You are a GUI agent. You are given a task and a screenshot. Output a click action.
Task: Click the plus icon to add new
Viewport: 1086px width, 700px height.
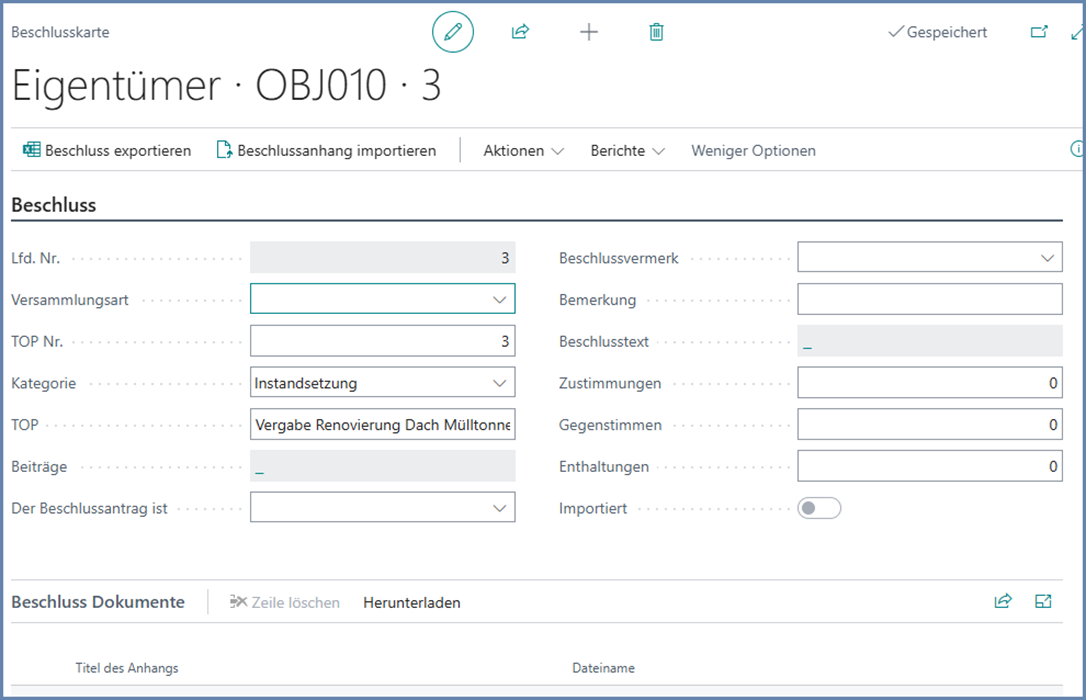tap(589, 32)
